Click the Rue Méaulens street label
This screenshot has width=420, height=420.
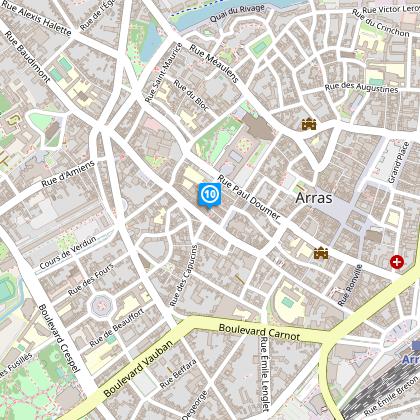click(x=214, y=63)
